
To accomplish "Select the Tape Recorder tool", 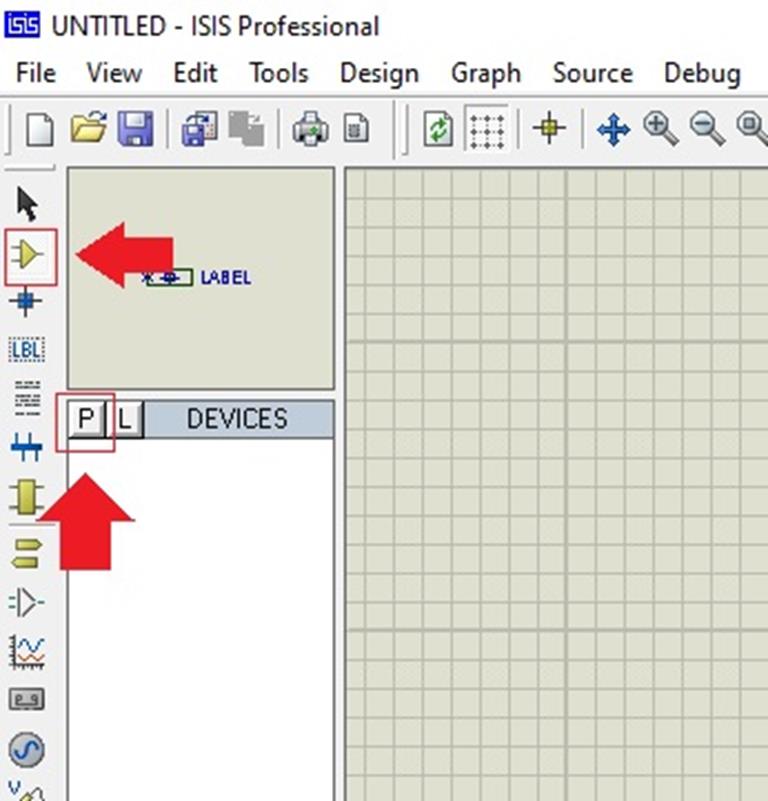I will click(27, 699).
